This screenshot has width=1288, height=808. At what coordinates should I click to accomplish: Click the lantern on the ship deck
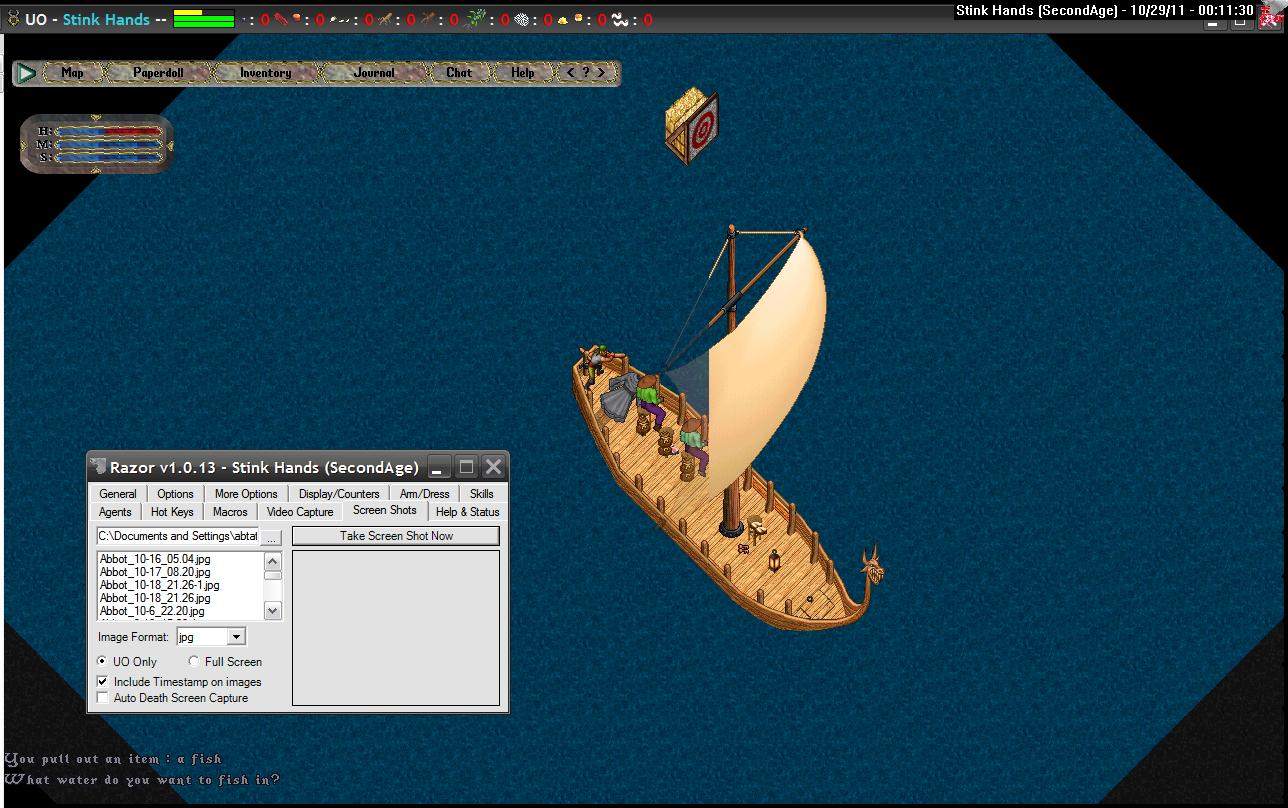(774, 561)
